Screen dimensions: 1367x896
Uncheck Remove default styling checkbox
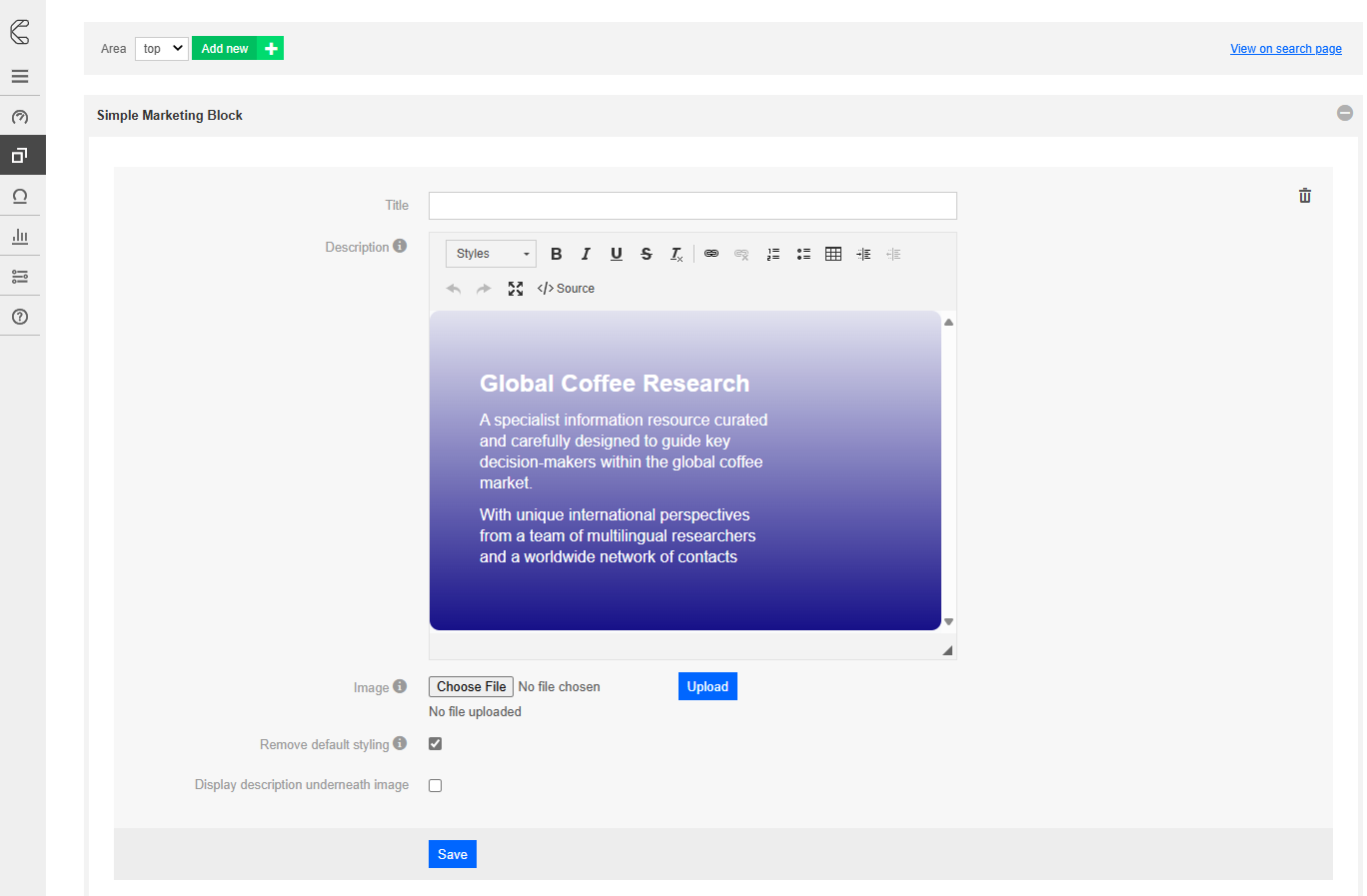436,744
